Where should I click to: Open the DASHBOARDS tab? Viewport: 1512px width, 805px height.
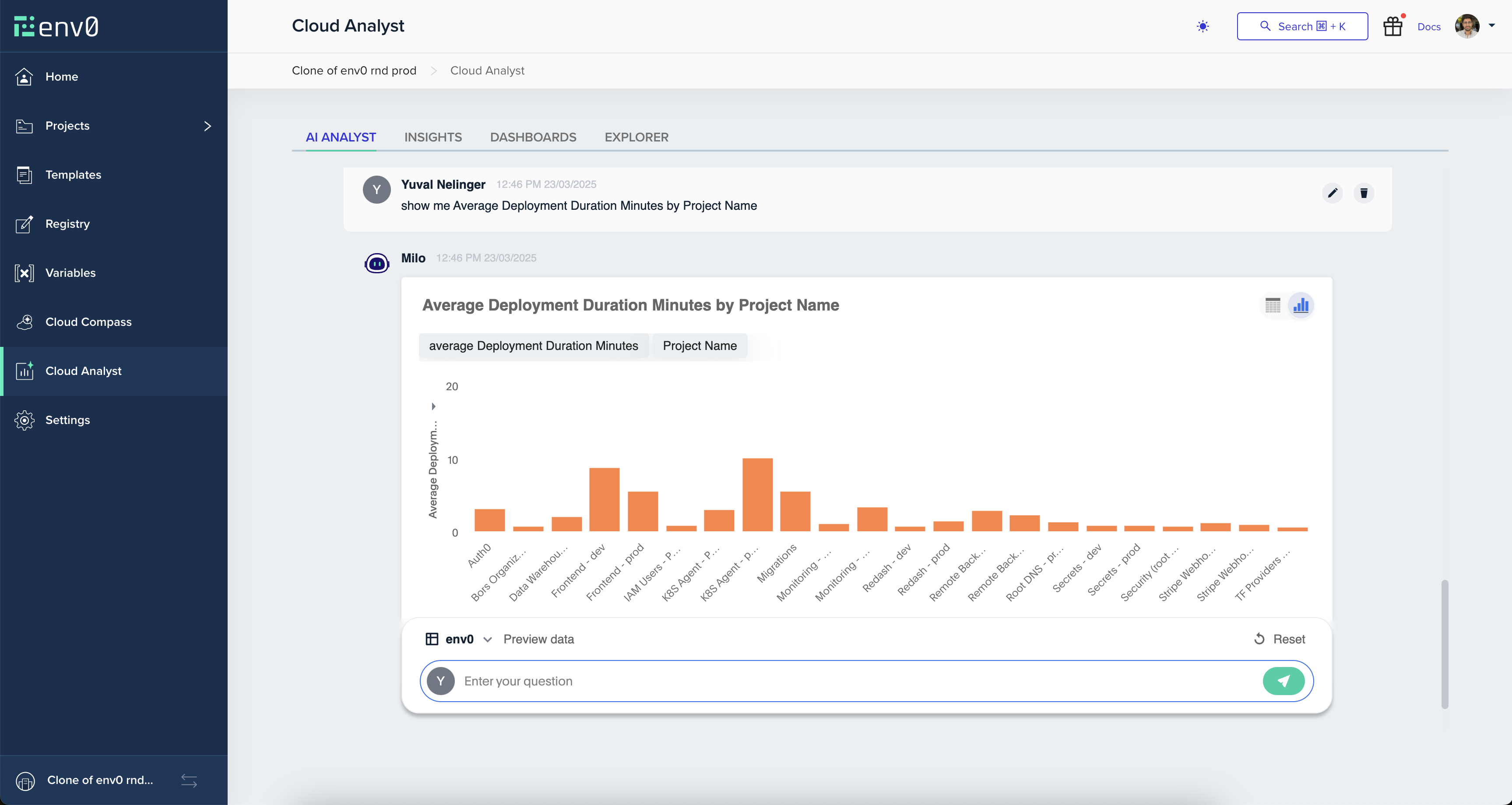(x=533, y=137)
